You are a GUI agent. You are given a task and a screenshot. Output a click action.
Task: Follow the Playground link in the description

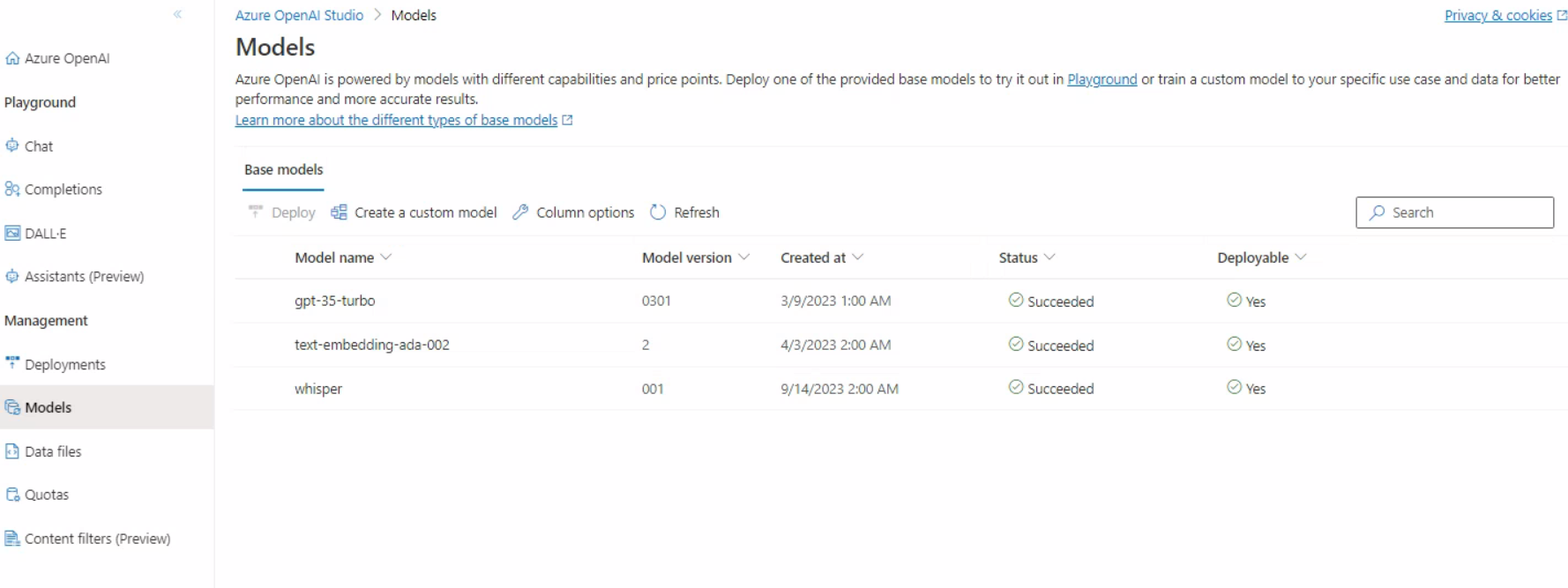(1101, 79)
